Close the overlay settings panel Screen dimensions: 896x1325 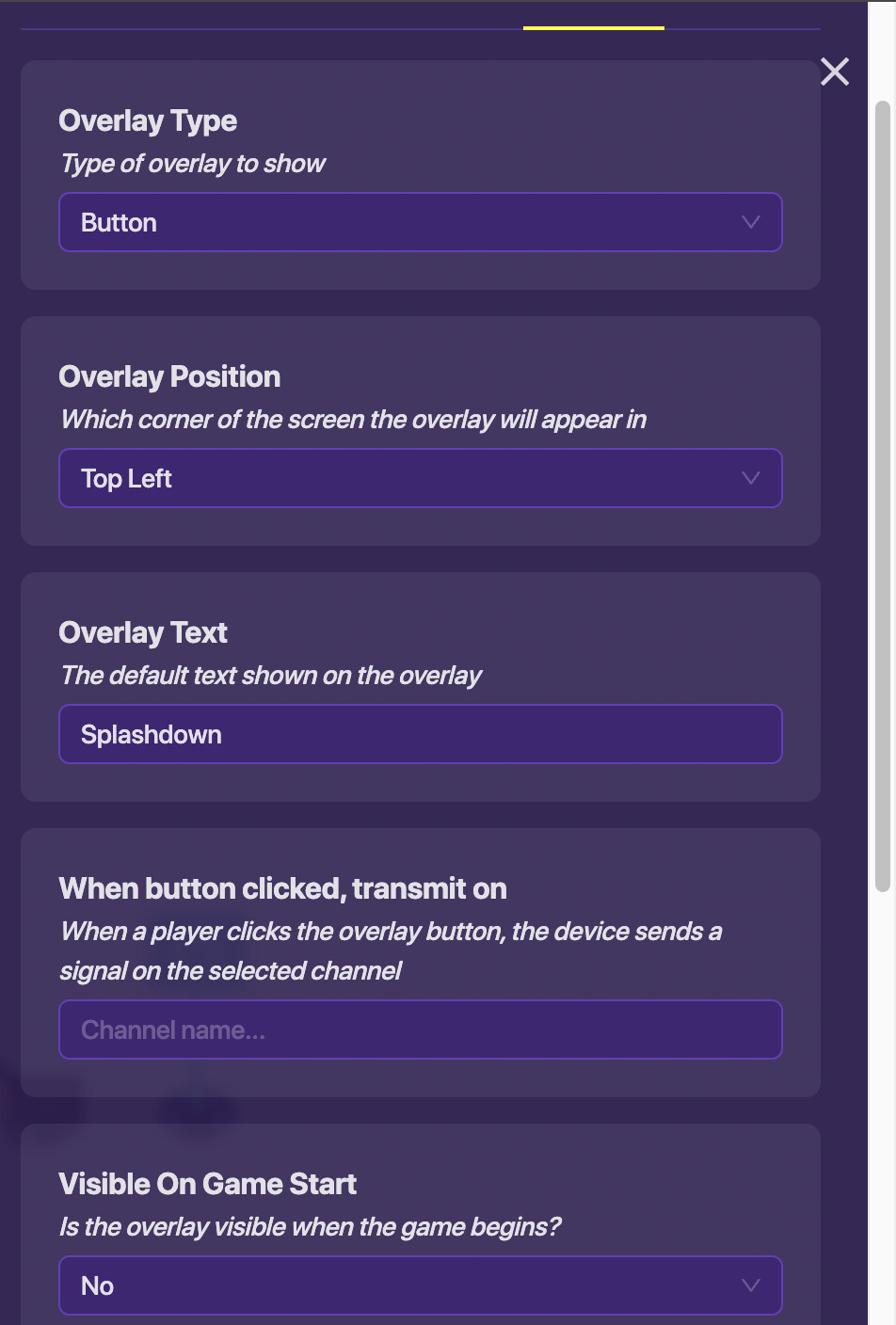(834, 72)
